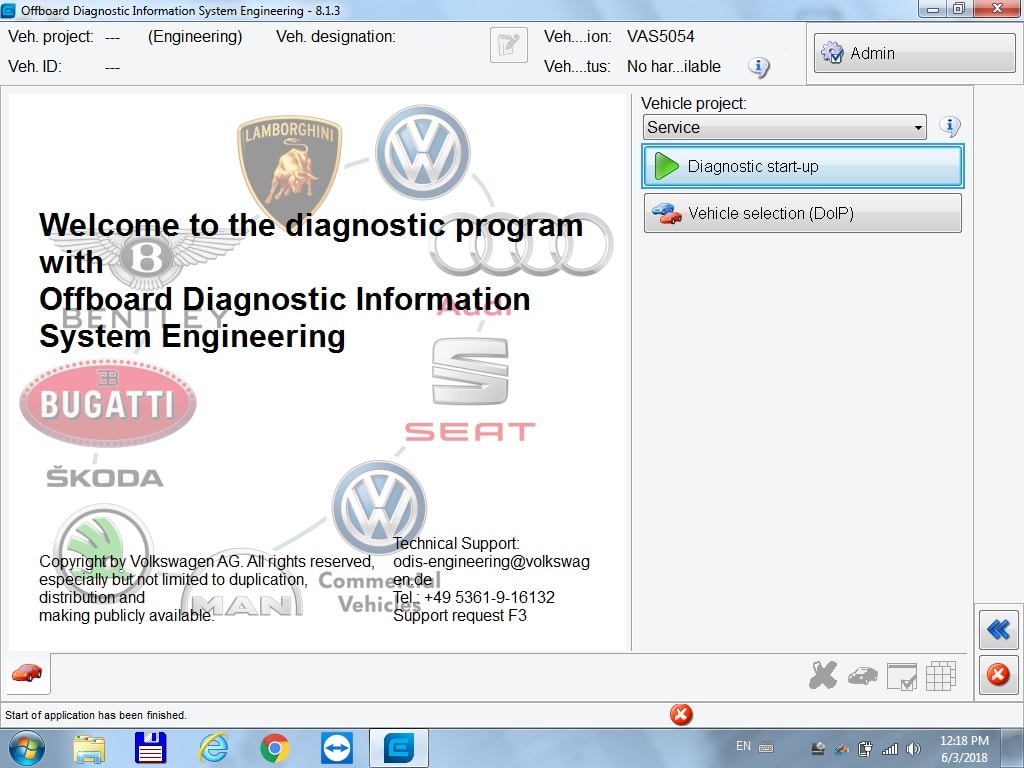Click the (Engineering) label in header
The image size is (1024, 768).
(x=195, y=37)
